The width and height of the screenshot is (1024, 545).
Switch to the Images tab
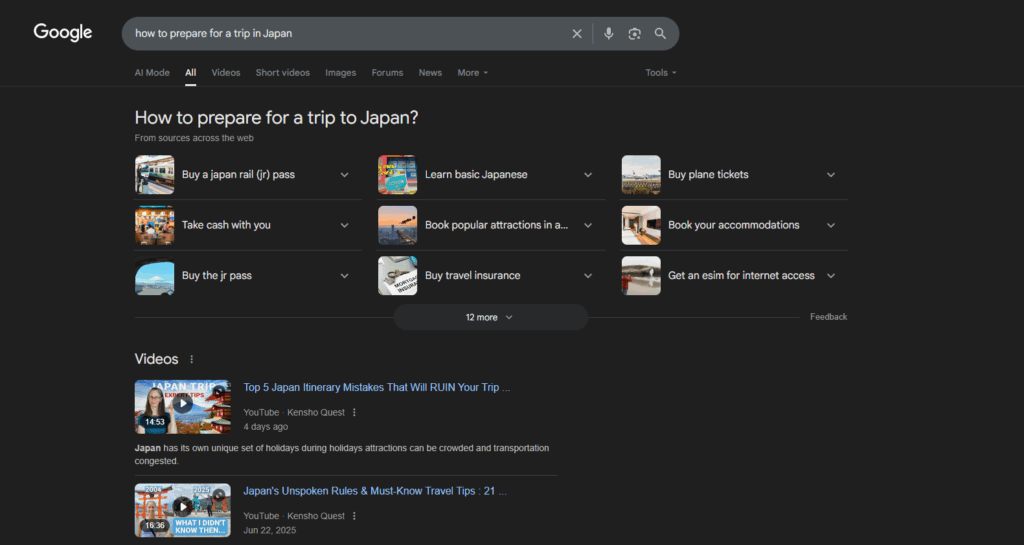[340, 73]
